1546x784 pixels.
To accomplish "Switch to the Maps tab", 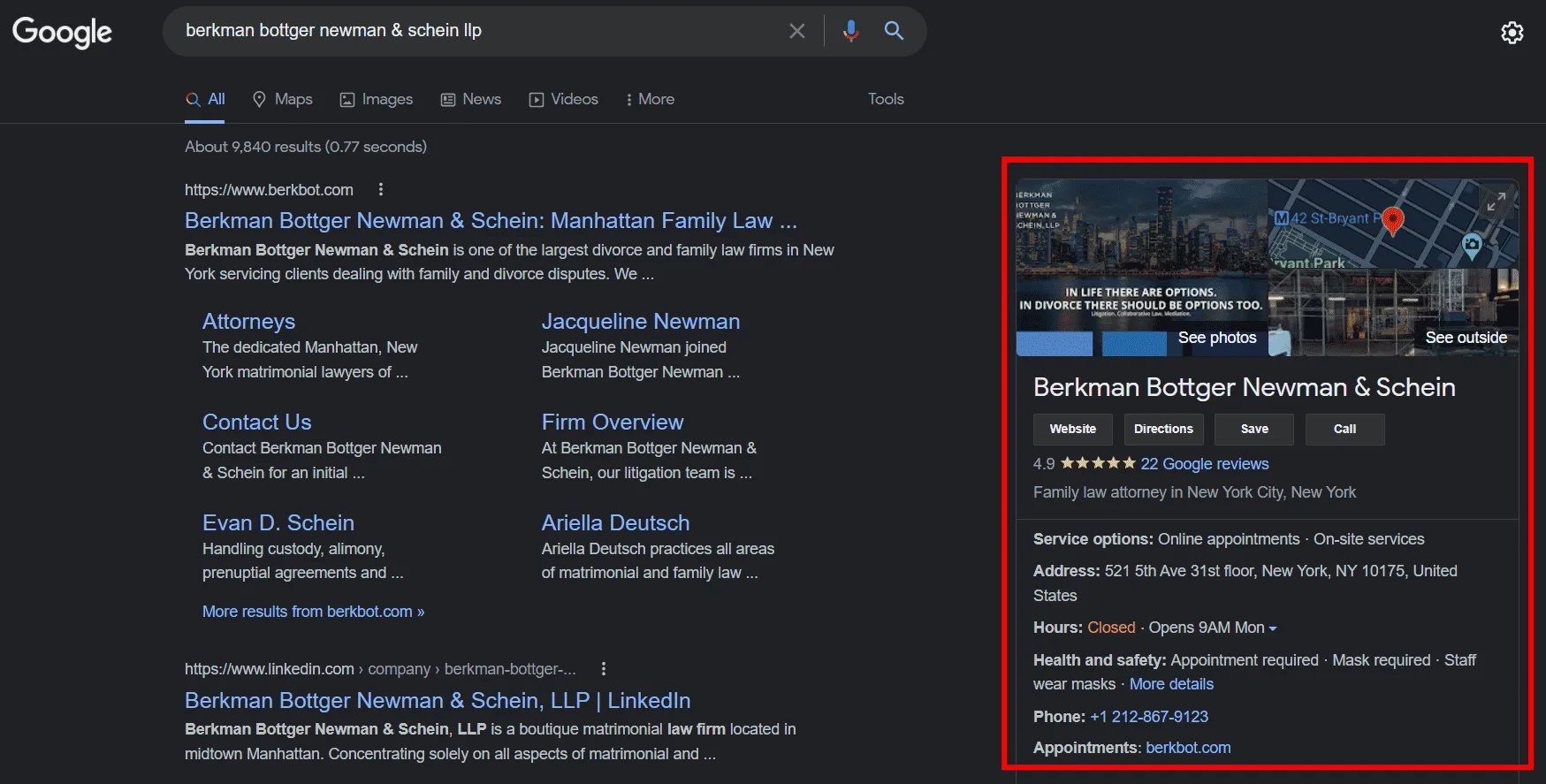I will coord(283,99).
